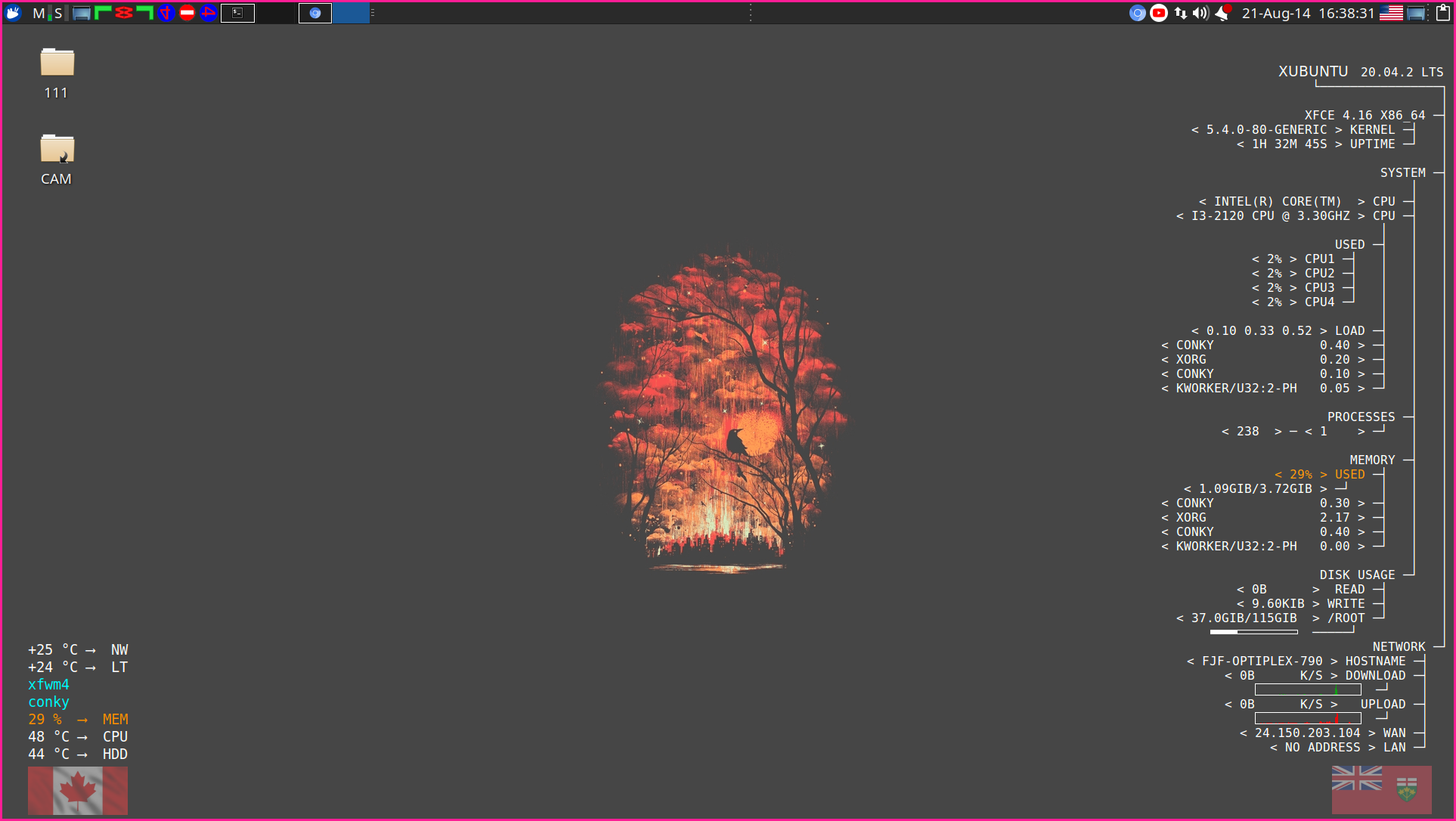The width and height of the screenshot is (1456, 821).
Task: Click the red bowtie-shaped launcher icon
Action: pos(124,13)
